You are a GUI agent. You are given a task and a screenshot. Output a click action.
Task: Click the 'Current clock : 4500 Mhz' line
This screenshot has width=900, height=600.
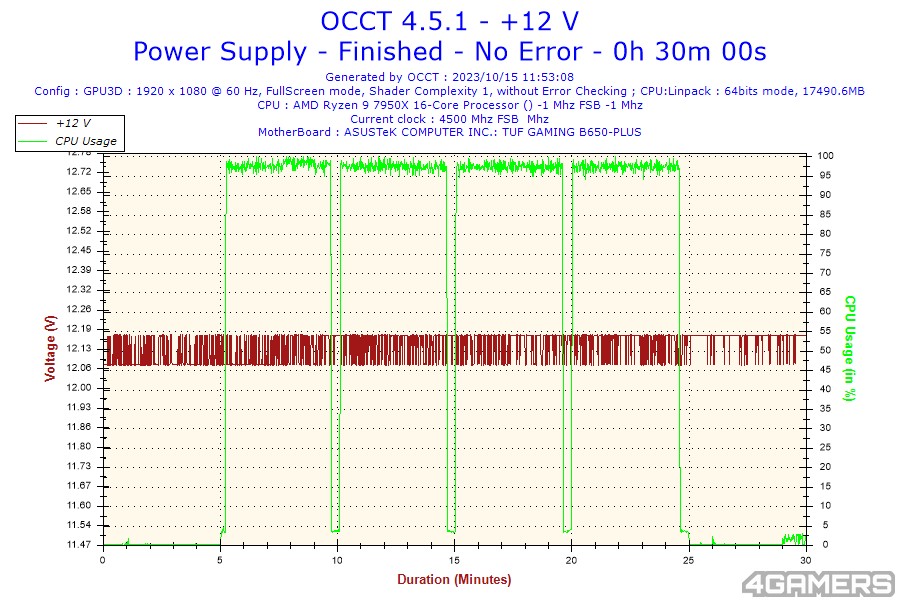pos(449,119)
